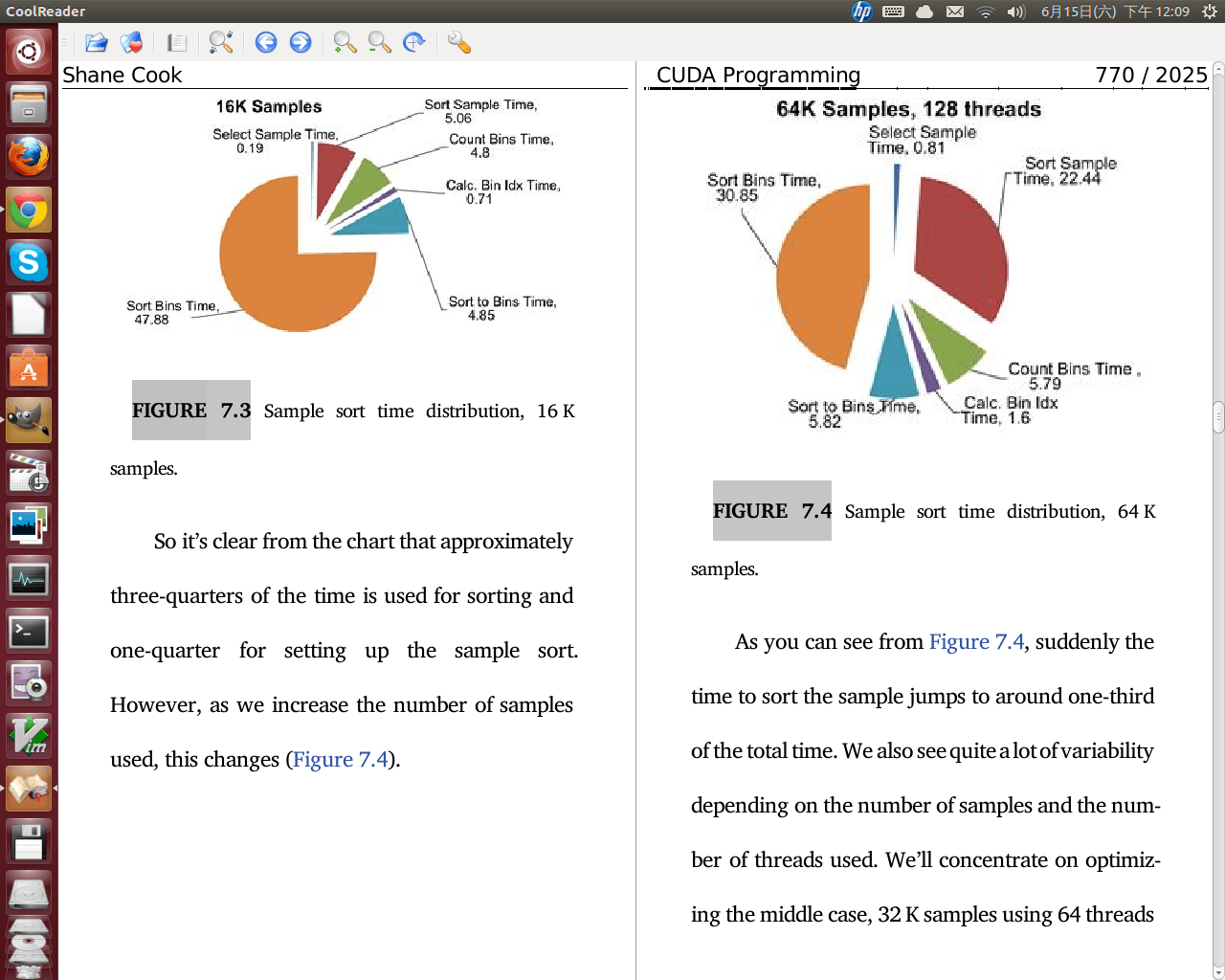This screenshot has height=980, width=1225.
Task: Open the keyboard input method indicator
Action: (893, 11)
